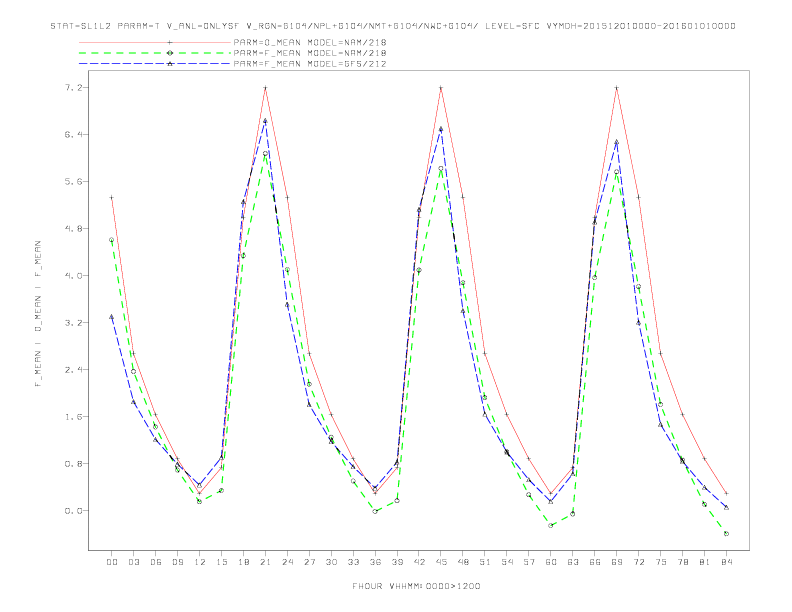Screen dimensions: 792x612
Task: Click red O_MEAN peak marker at hour 69
Action: [x=617, y=88]
